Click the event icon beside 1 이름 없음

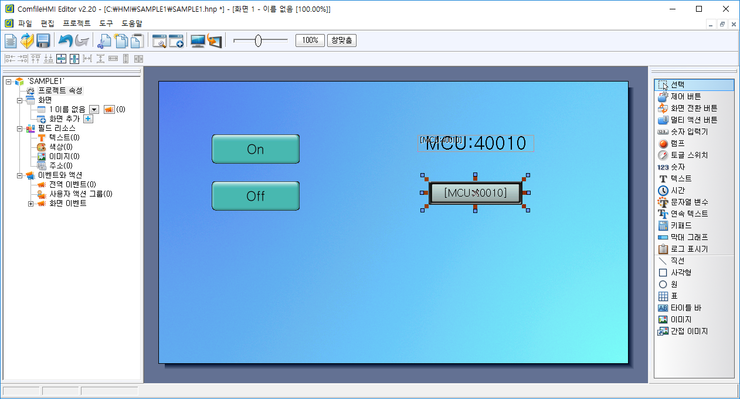[x=109, y=110]
